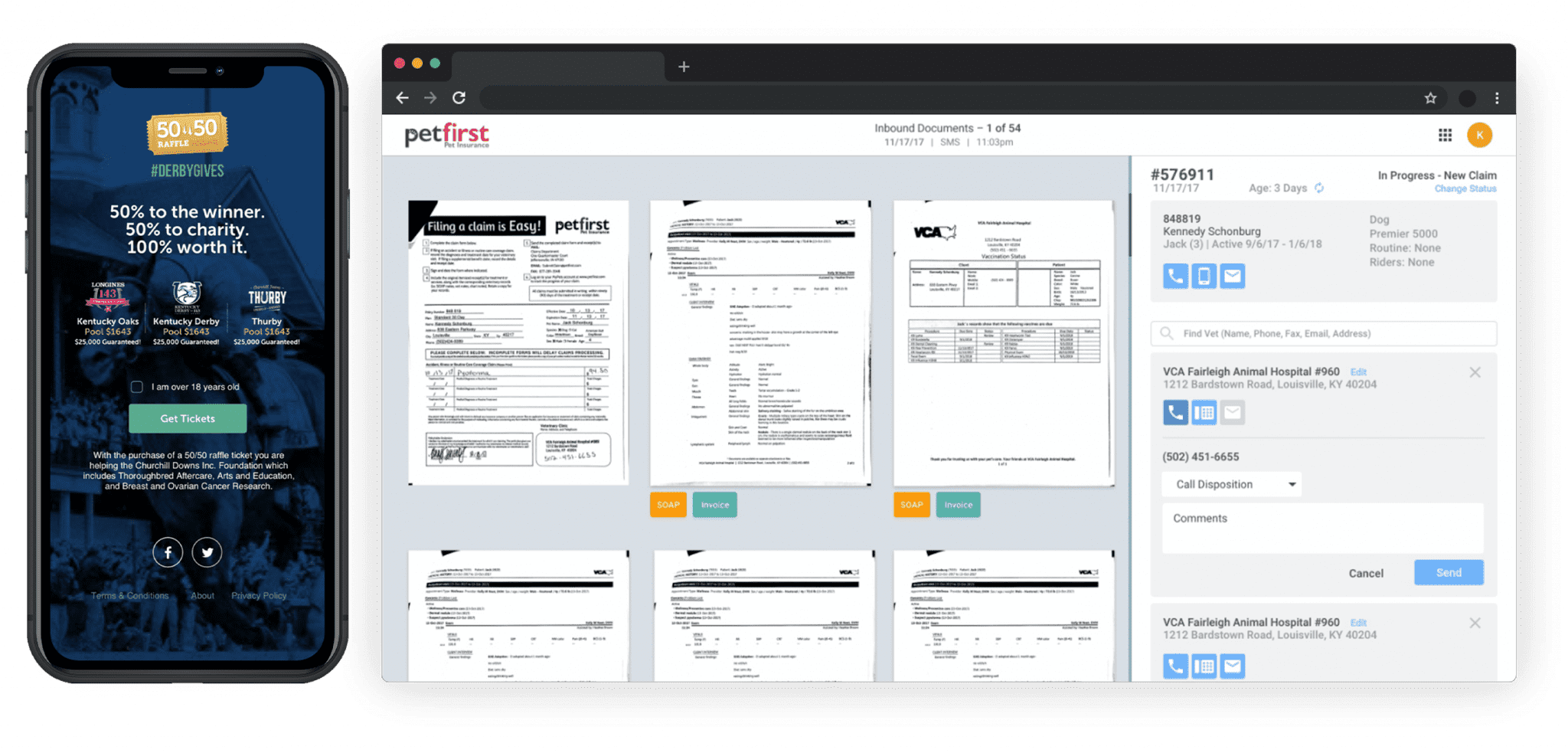1568x753 pixels.
Task: Click email icon on second VCA Fairleigh card
Action: click(1232, 666)
